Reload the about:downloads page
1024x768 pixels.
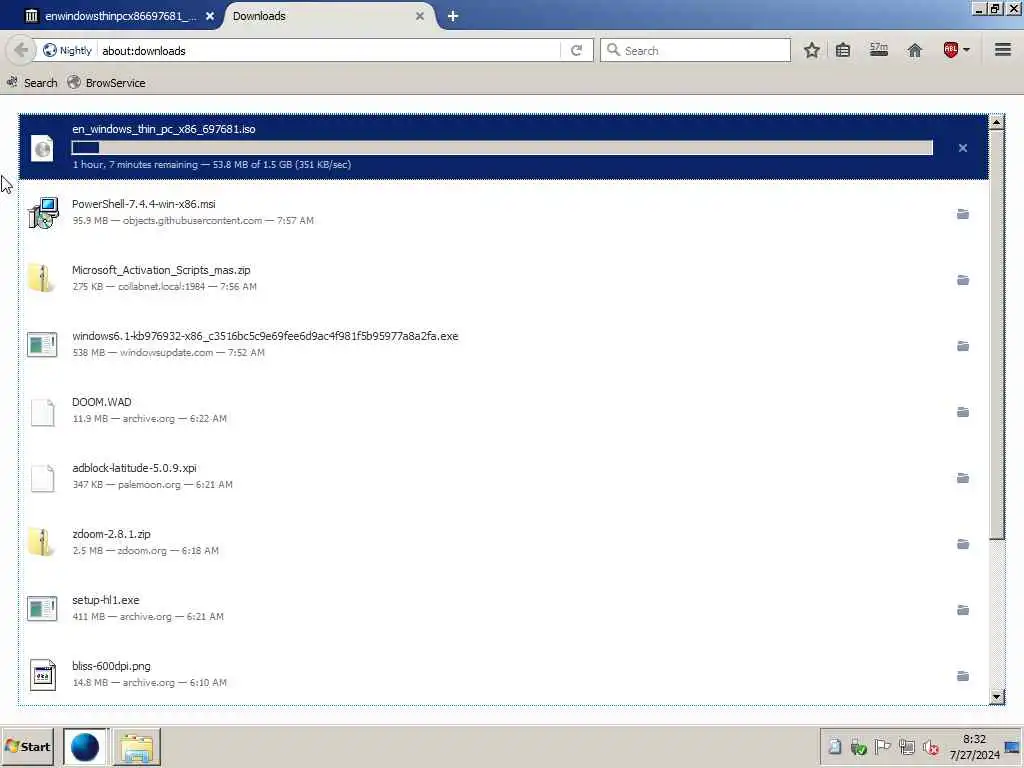(x=576, y=50)
